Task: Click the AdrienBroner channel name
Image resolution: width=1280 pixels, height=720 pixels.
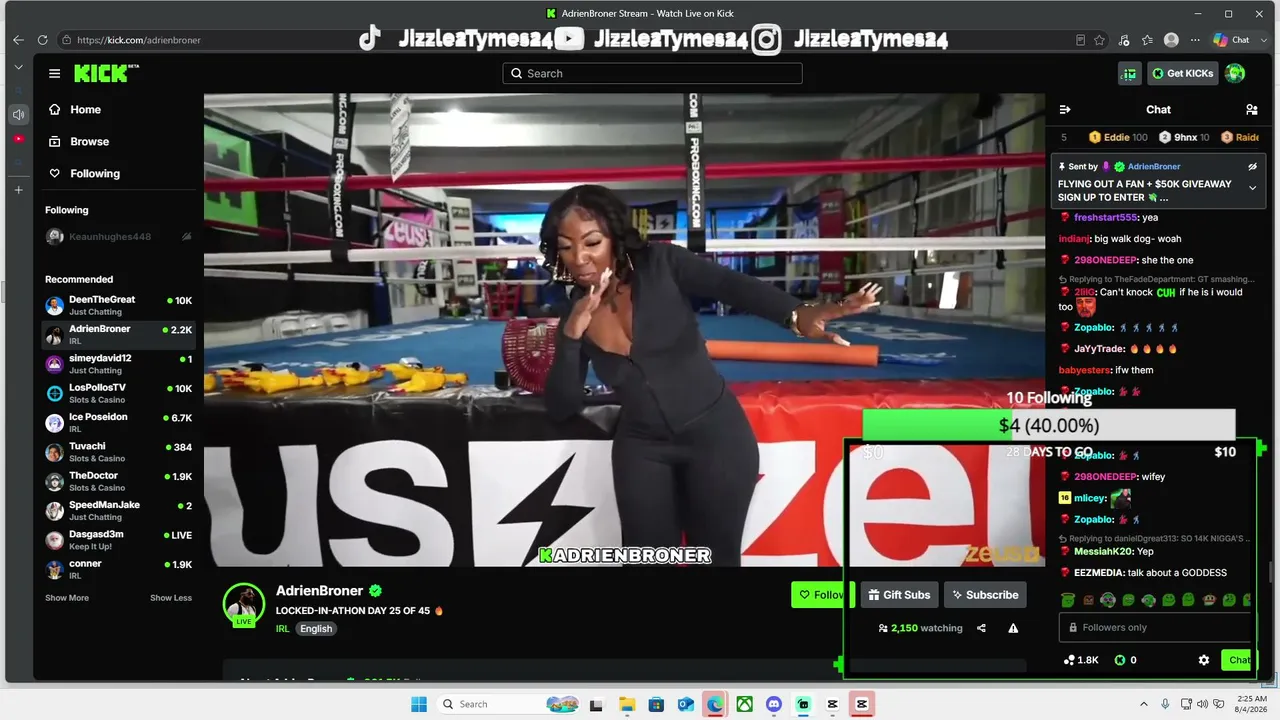Action: point(319,591)
